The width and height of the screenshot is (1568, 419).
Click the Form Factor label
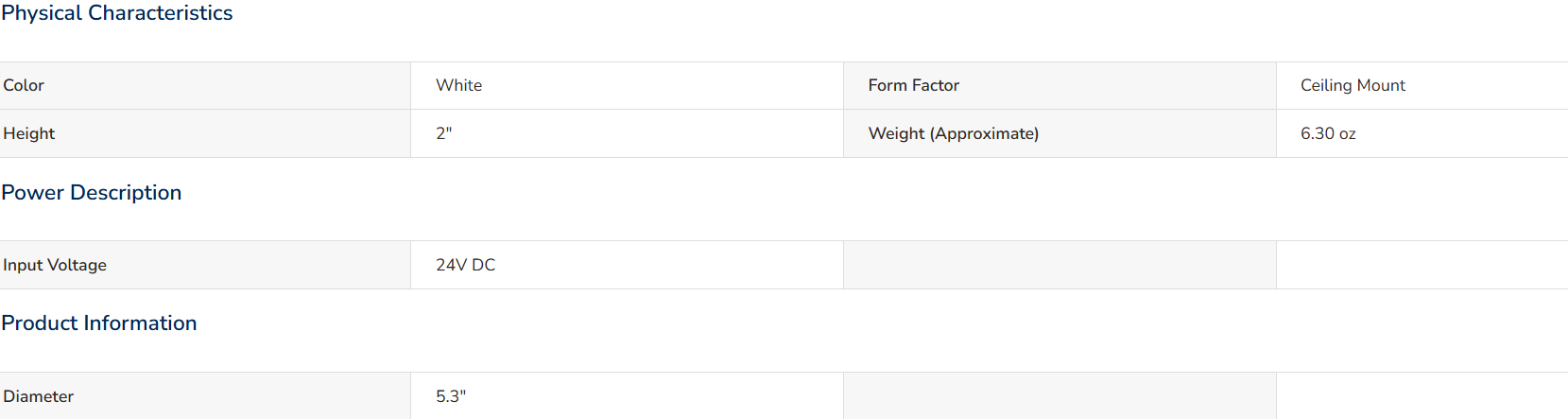click(914, 85)
